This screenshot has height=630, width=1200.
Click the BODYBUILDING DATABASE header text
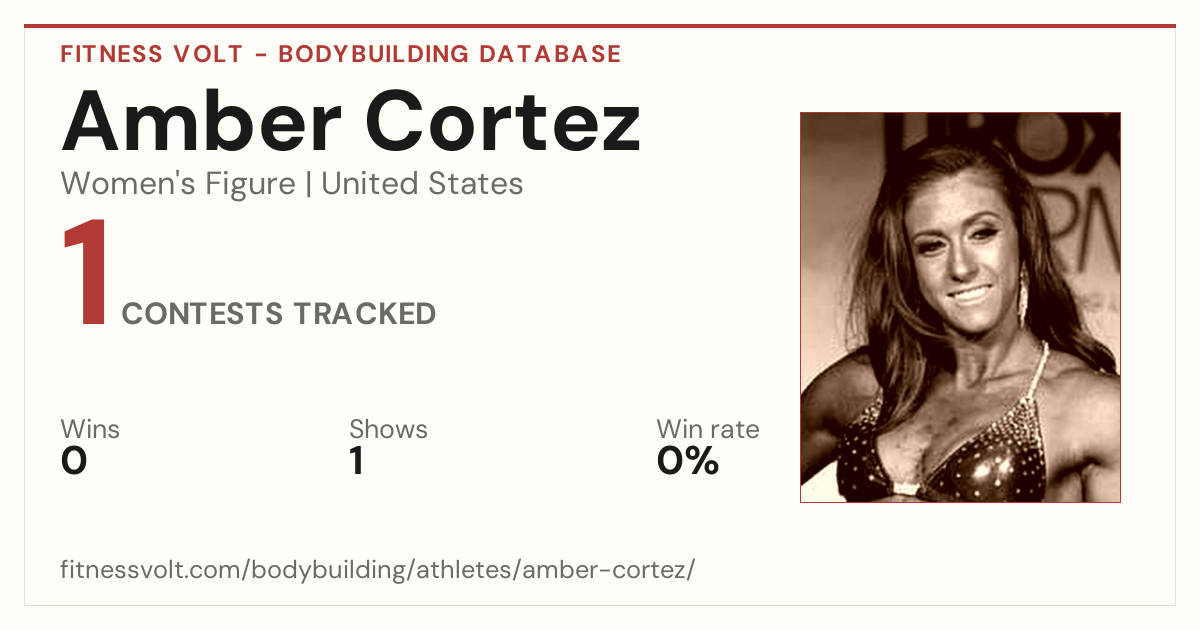[450, 54]
